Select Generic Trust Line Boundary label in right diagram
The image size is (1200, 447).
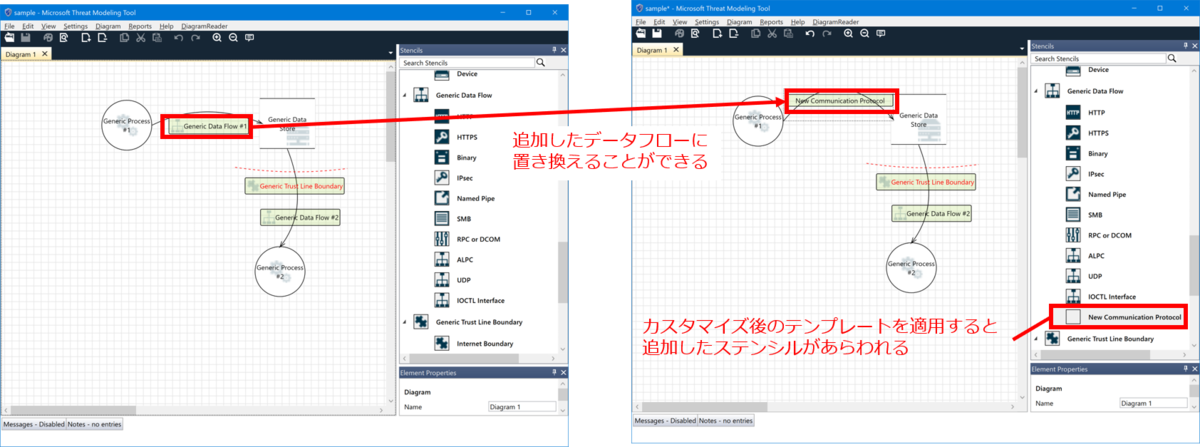pos(926,182)
